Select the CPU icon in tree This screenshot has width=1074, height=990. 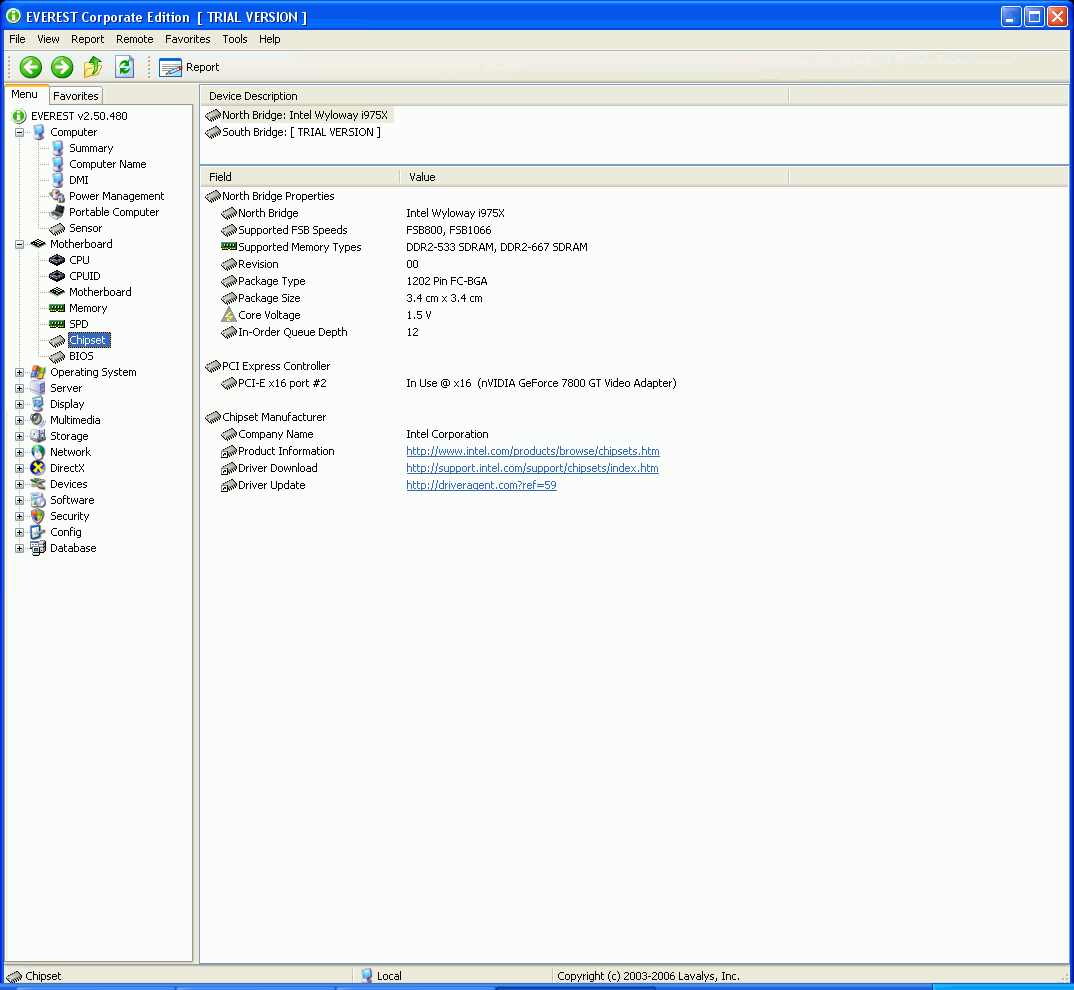(57, 260)
